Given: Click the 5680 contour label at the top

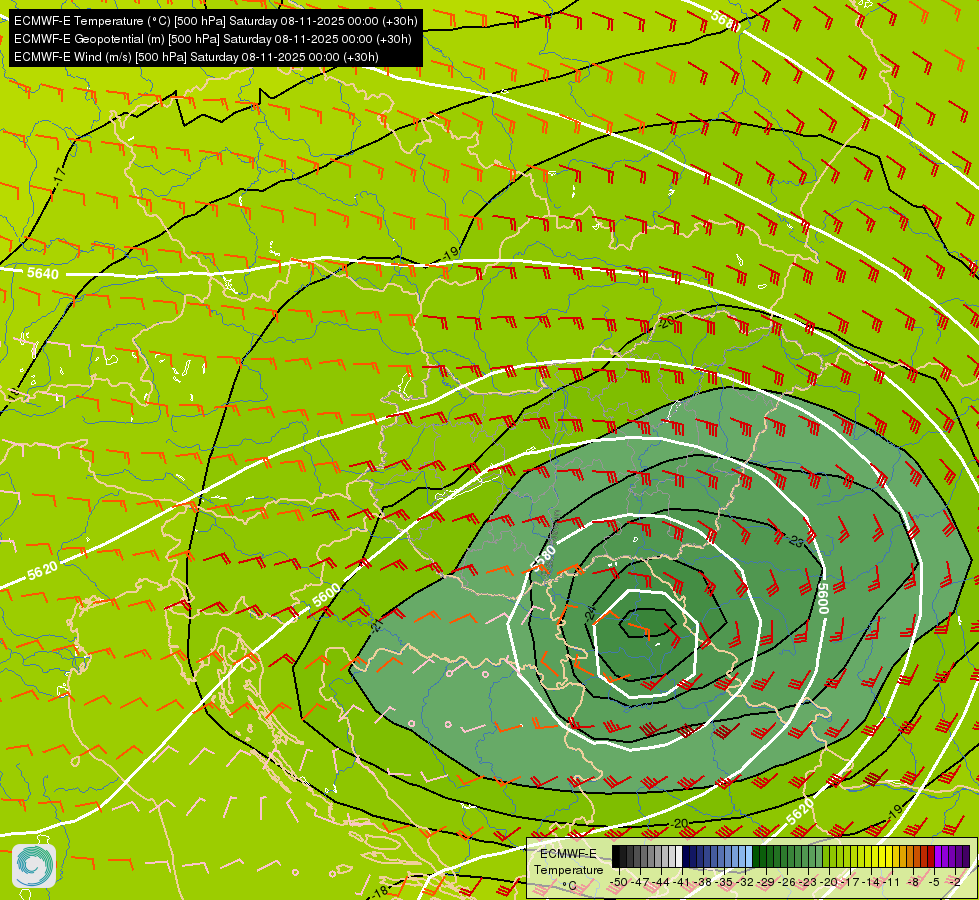Looking at the screenshot, I should (726, 22).
